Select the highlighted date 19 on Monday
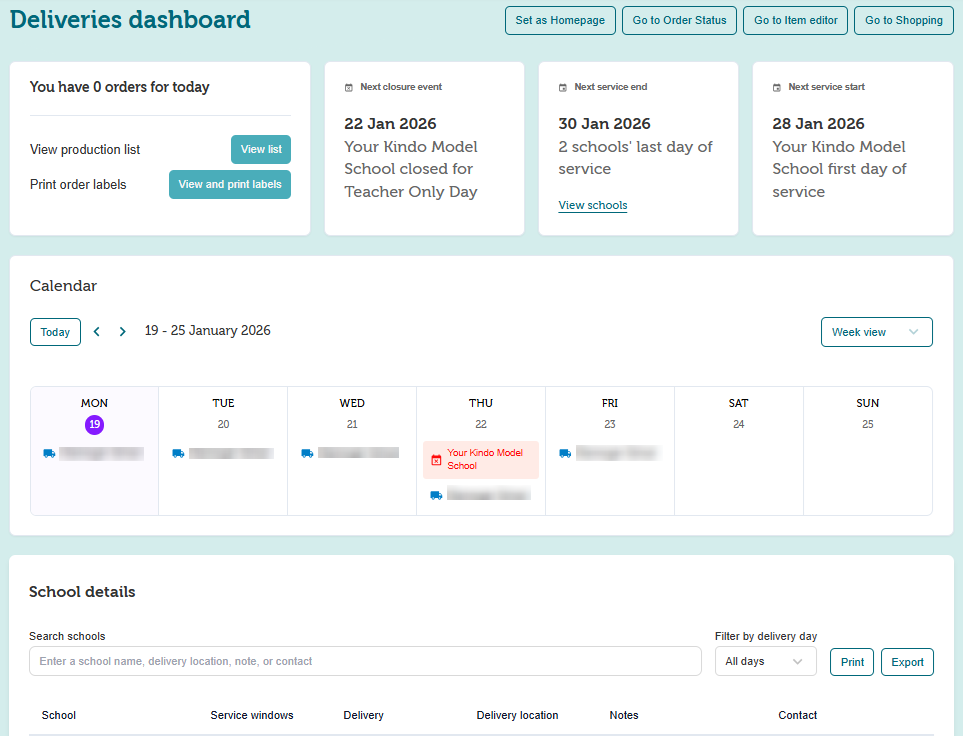 click(94, 425)
